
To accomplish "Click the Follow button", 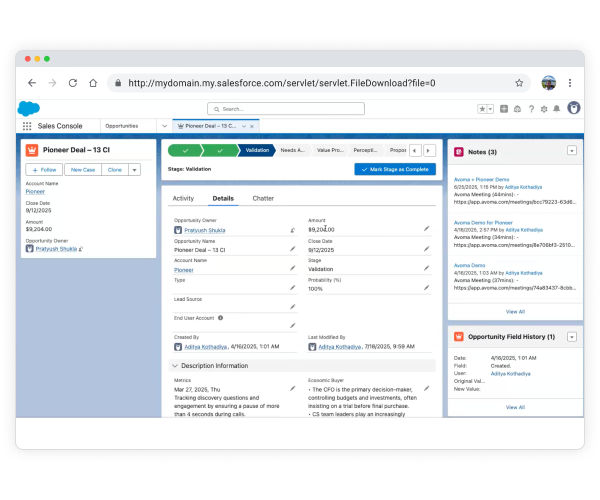I will pos(45,170).
